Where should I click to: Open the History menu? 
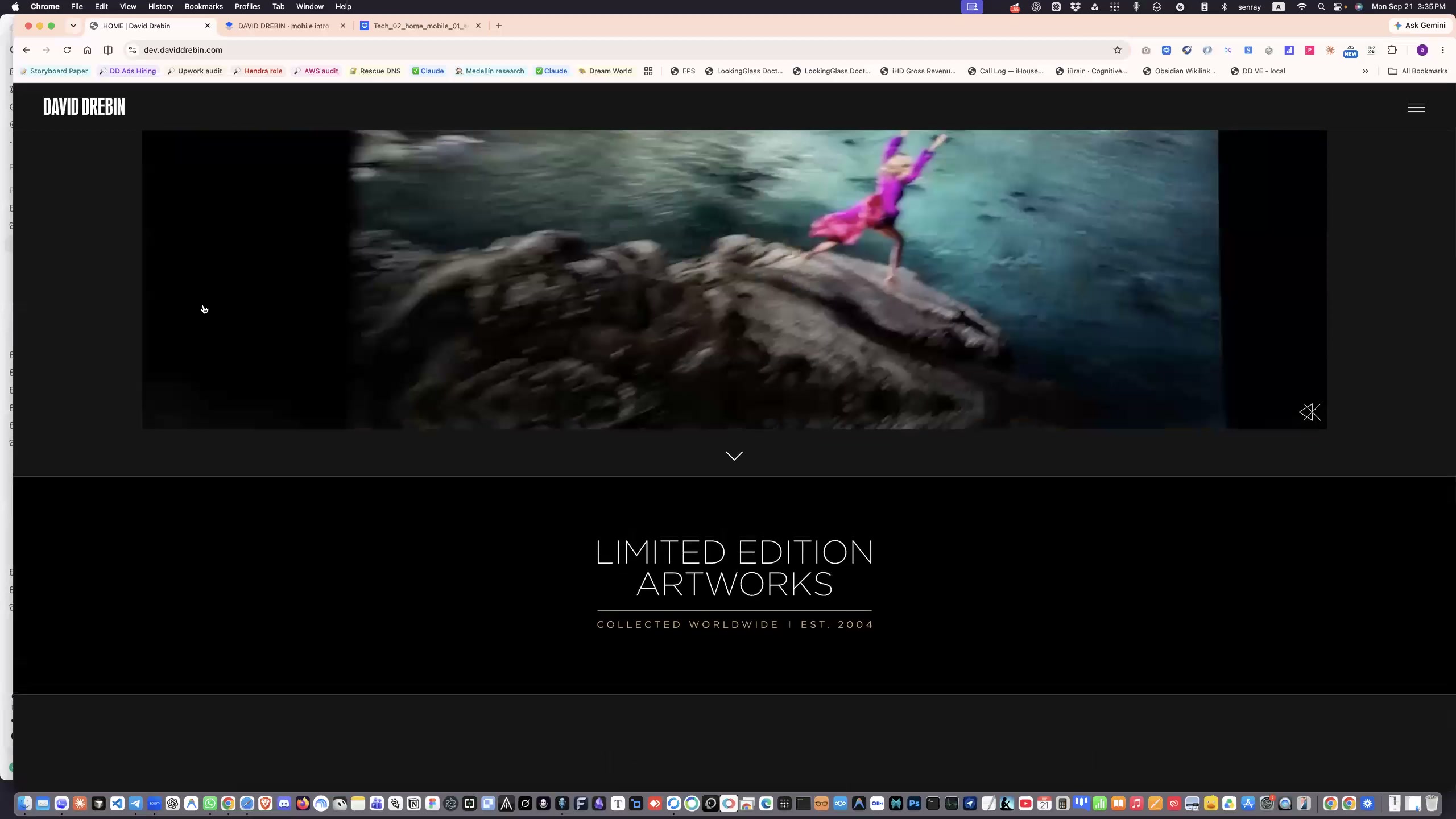[x=160, y=7]
